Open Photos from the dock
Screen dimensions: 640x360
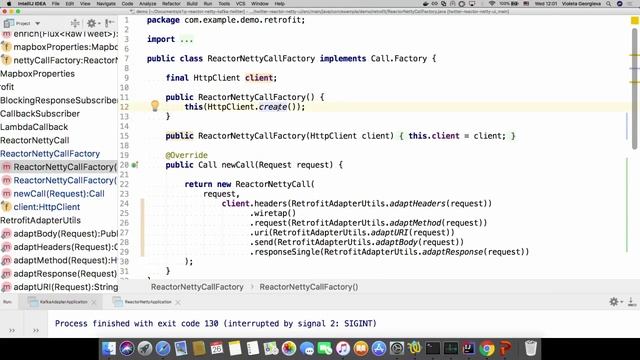coord(289,349)
